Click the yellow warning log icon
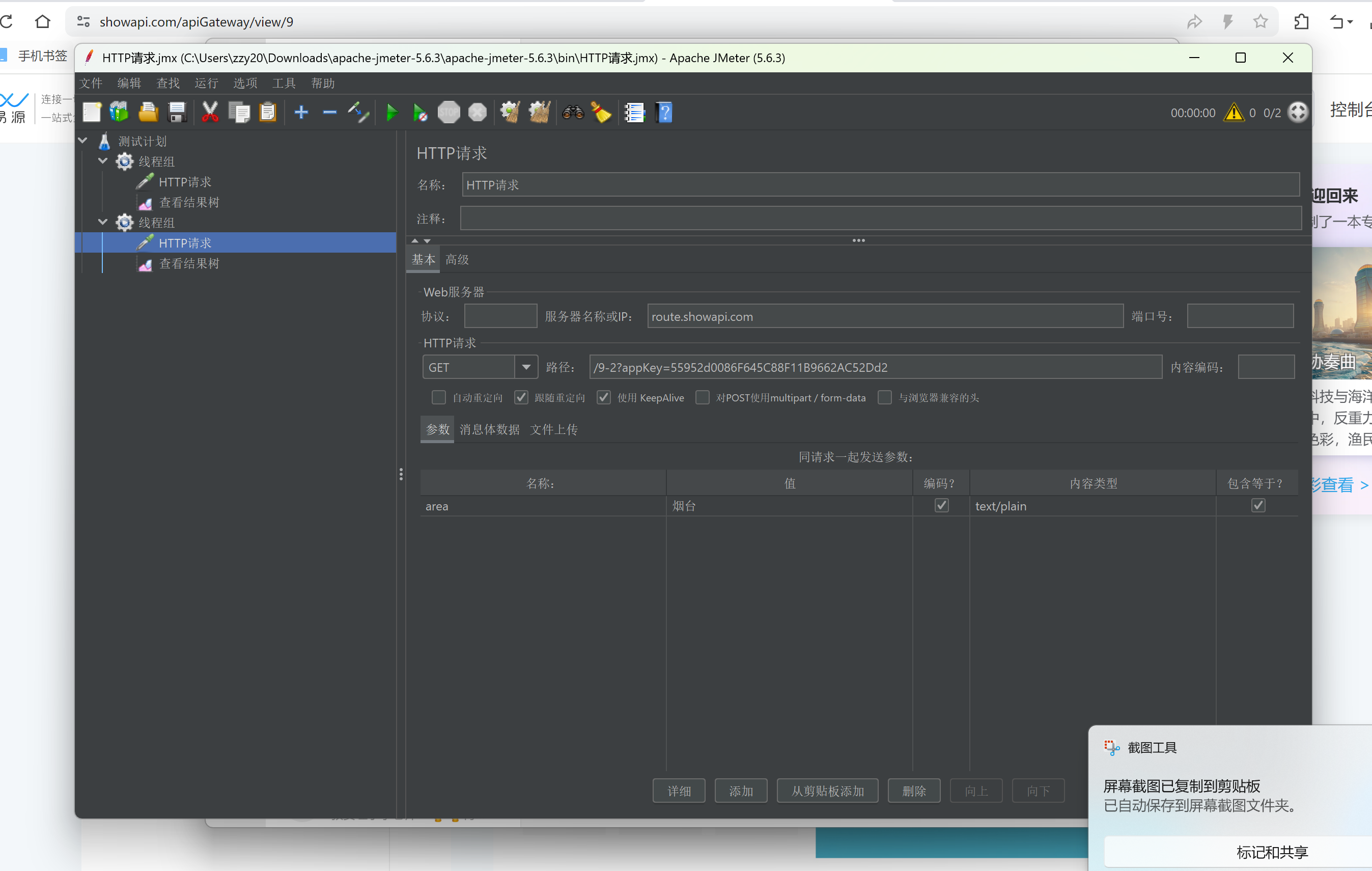Image resolution: width=1372 pixels, height=871 pixels. pyautogui.click(x=1234, y=112)
